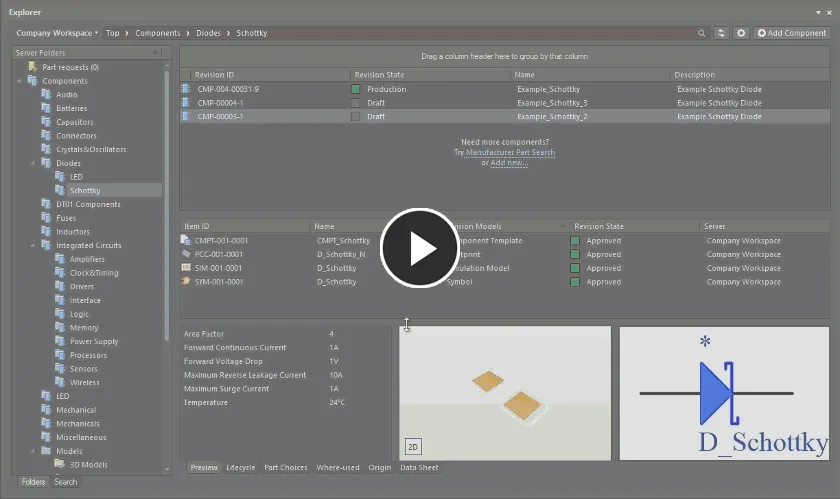Collapse the Models folder node

33,451
